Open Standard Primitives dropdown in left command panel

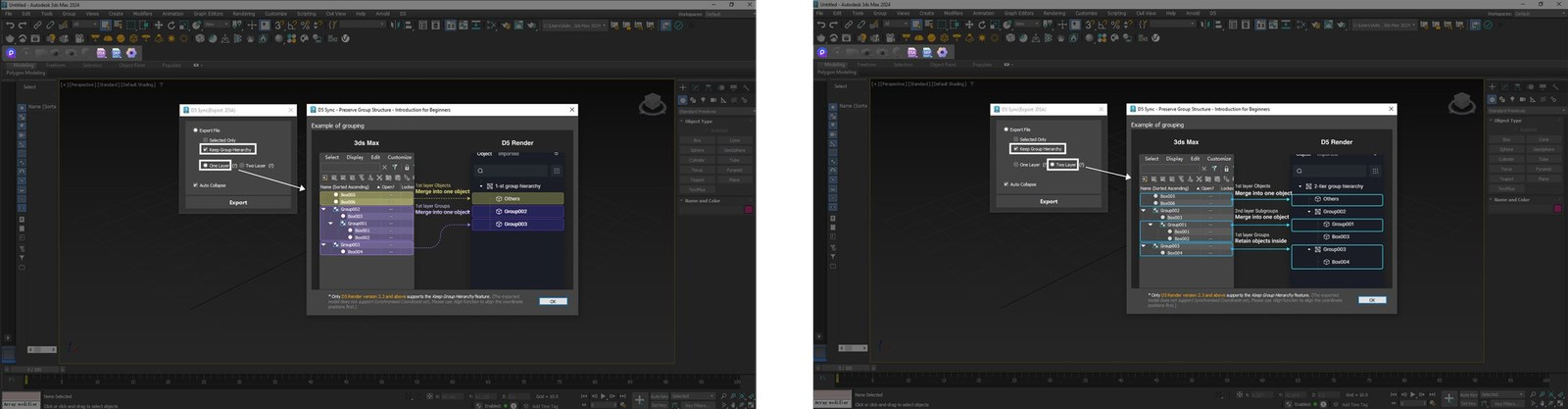pos(714,111)
